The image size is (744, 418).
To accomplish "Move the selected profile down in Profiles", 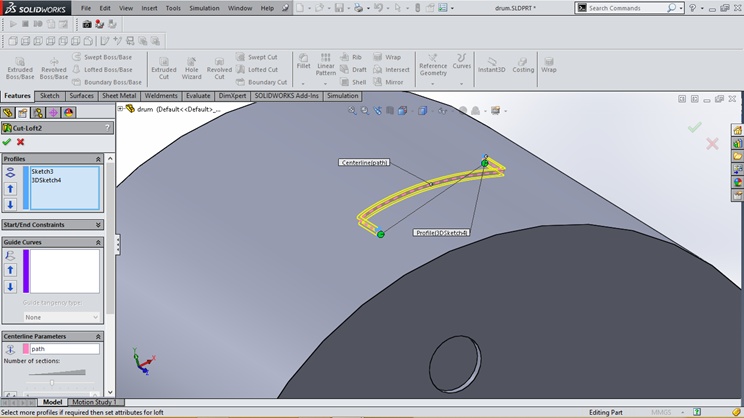I will click(x=10, y=204).
